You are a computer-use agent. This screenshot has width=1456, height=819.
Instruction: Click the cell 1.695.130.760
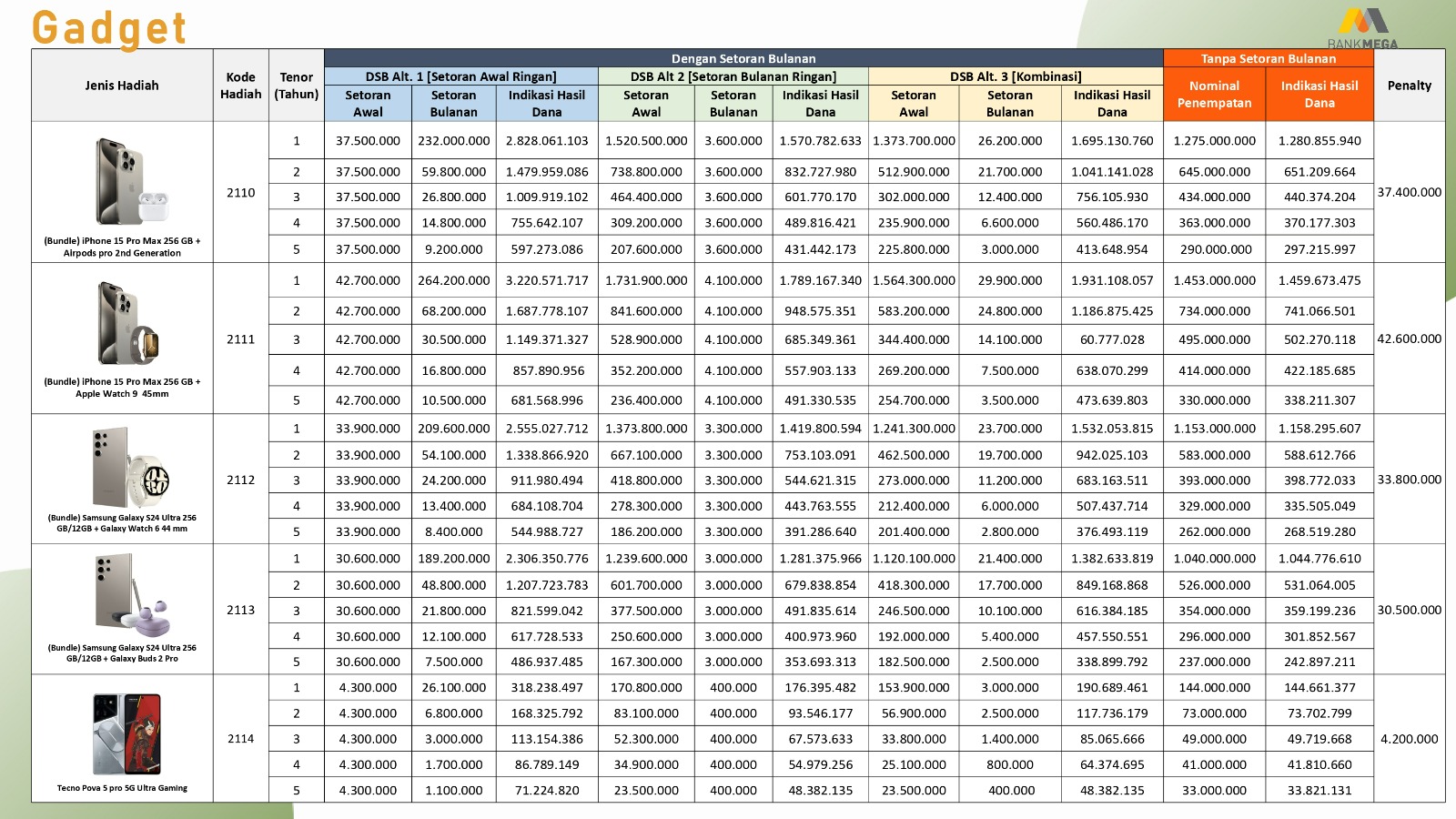point(1112,141)
